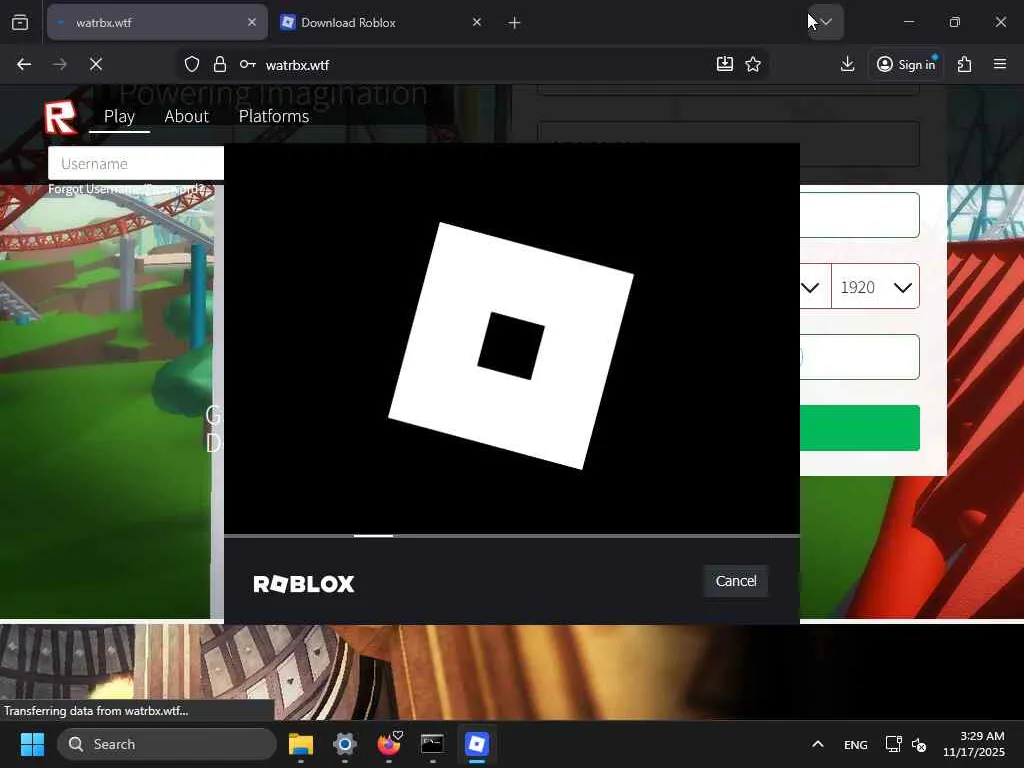This screenshot has width=1024, height=768.
Task: Open a new browser tab
Action: [x=515, y=23]
